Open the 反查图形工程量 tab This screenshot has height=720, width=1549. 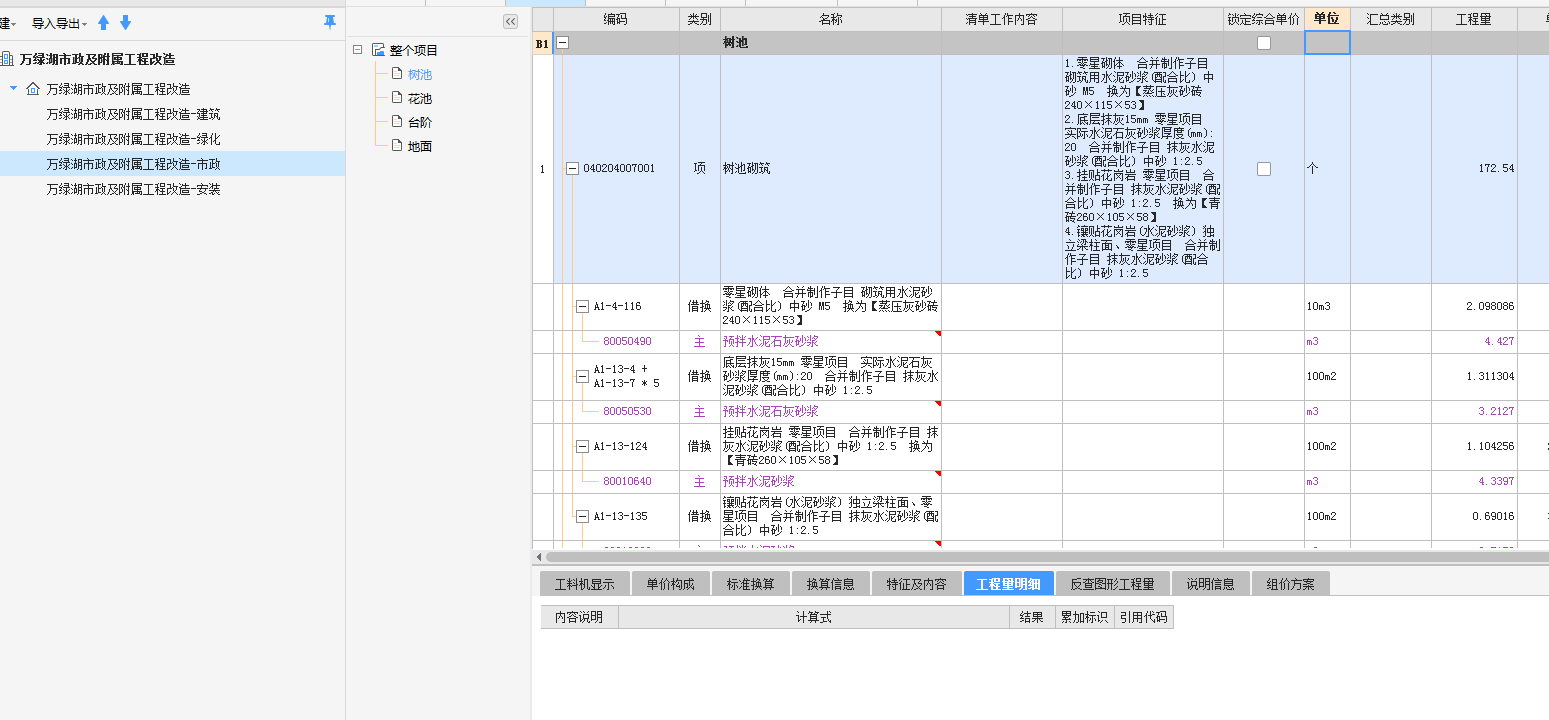pyautogui.click(x=1112, y=584)
